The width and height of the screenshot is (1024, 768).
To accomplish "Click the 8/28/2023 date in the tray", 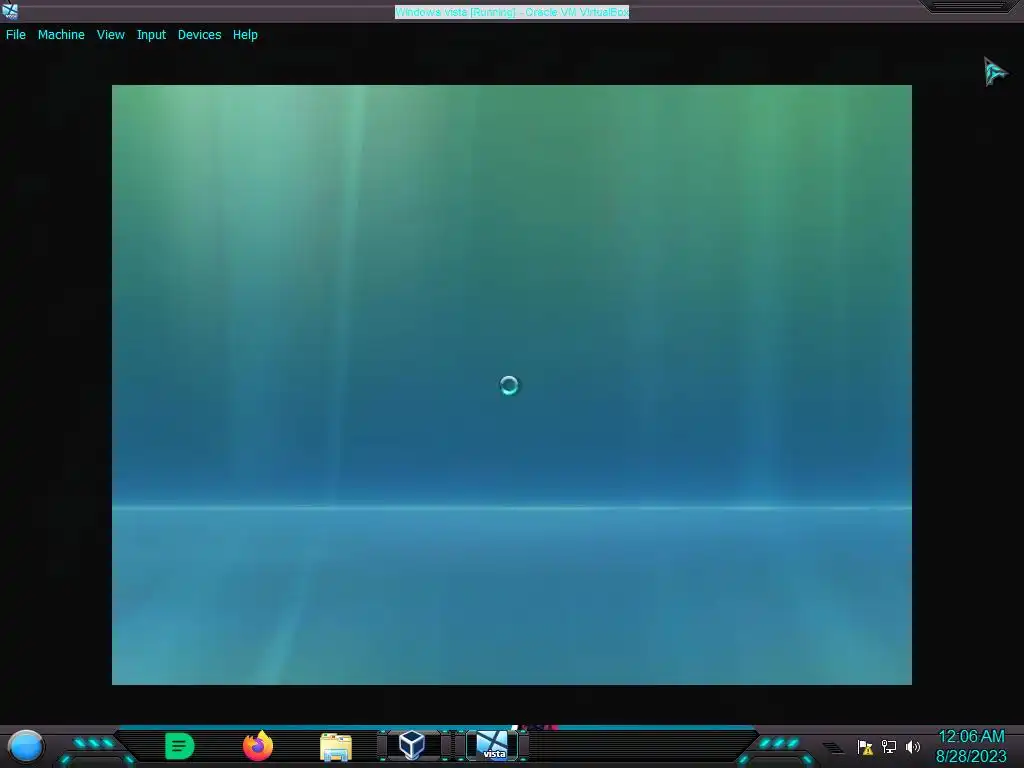I will coord(971,756).
